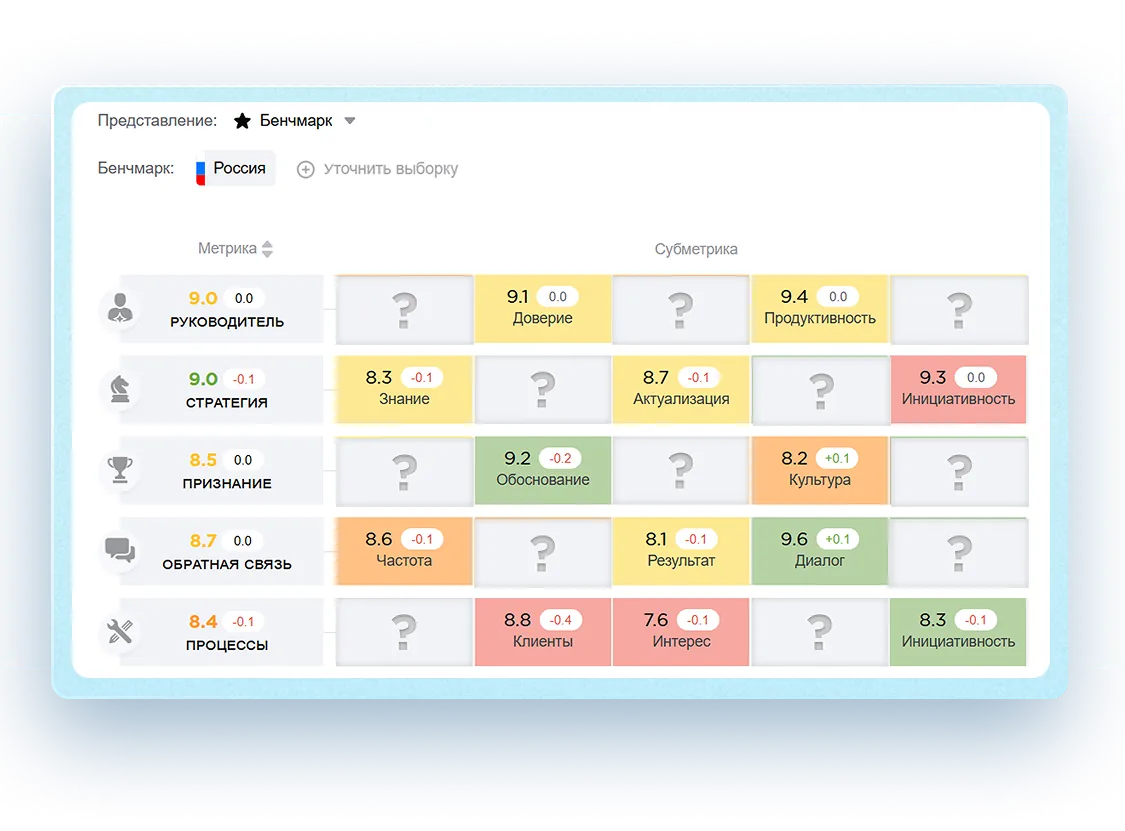Click the Признание trophy icon

(121, 470)
